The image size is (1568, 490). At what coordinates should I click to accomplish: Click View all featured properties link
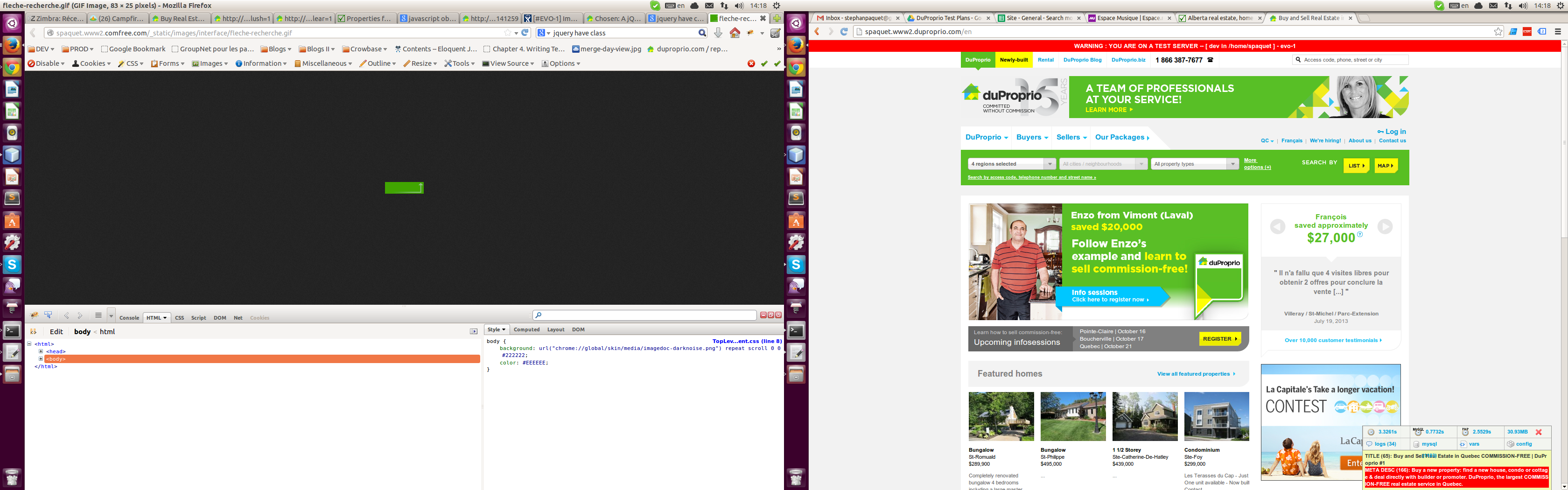(x=1196, y=374)
